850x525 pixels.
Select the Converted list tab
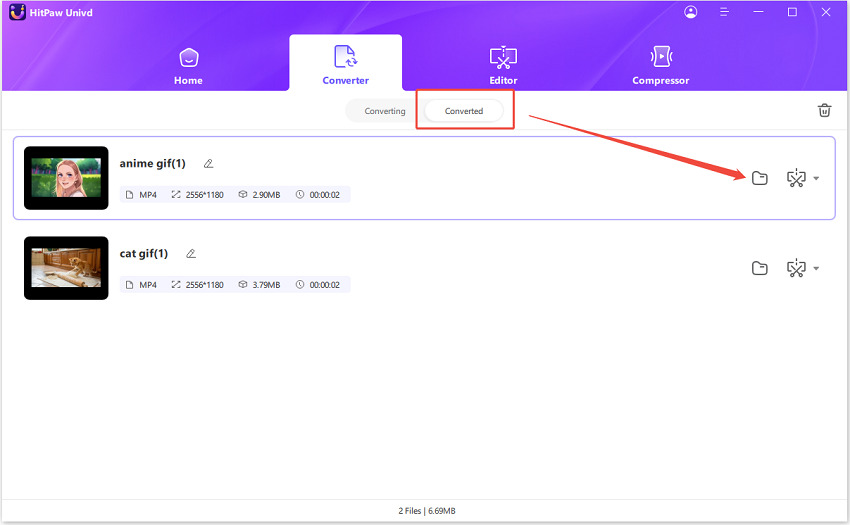point(463,111)
